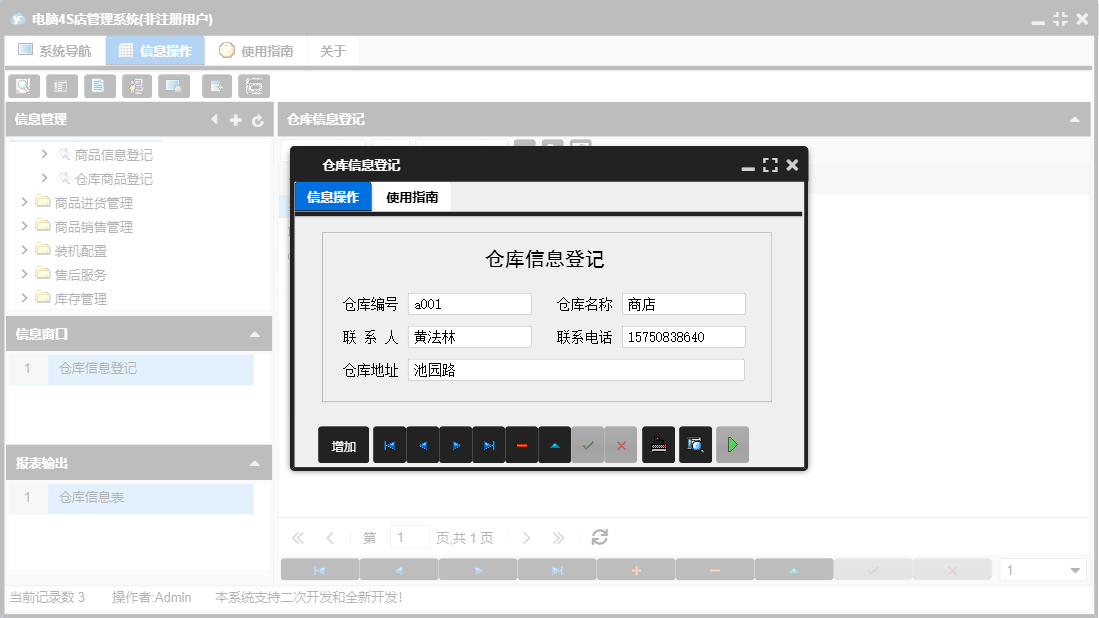Image resolution: width=1099 pixels, height=618 pixels.
Task: Select the record search magnifier tool
Action: tap(23, 86)
